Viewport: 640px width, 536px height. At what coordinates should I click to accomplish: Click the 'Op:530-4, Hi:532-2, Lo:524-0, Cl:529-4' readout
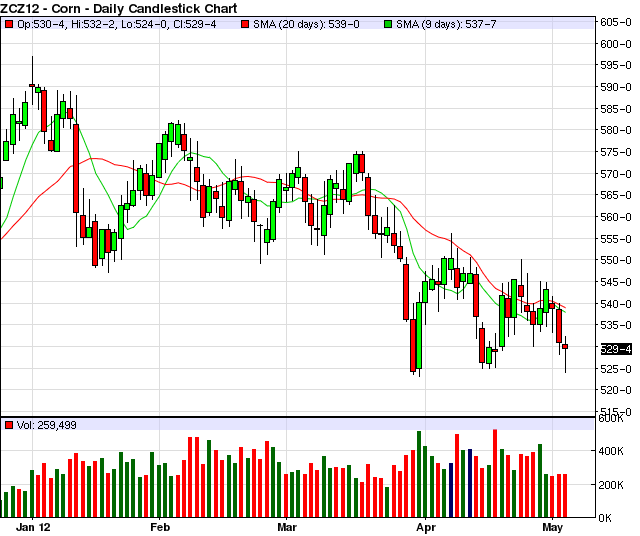[x=117, y=24]
